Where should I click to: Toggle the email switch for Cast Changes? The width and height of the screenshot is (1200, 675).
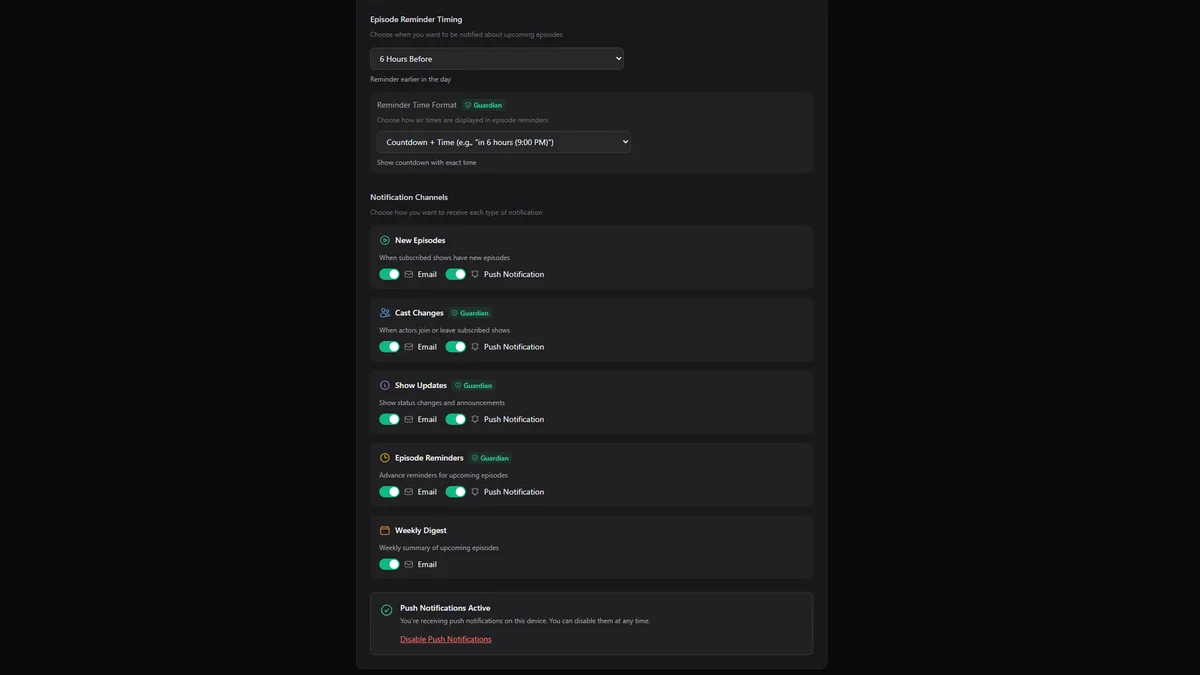(390, 347)
